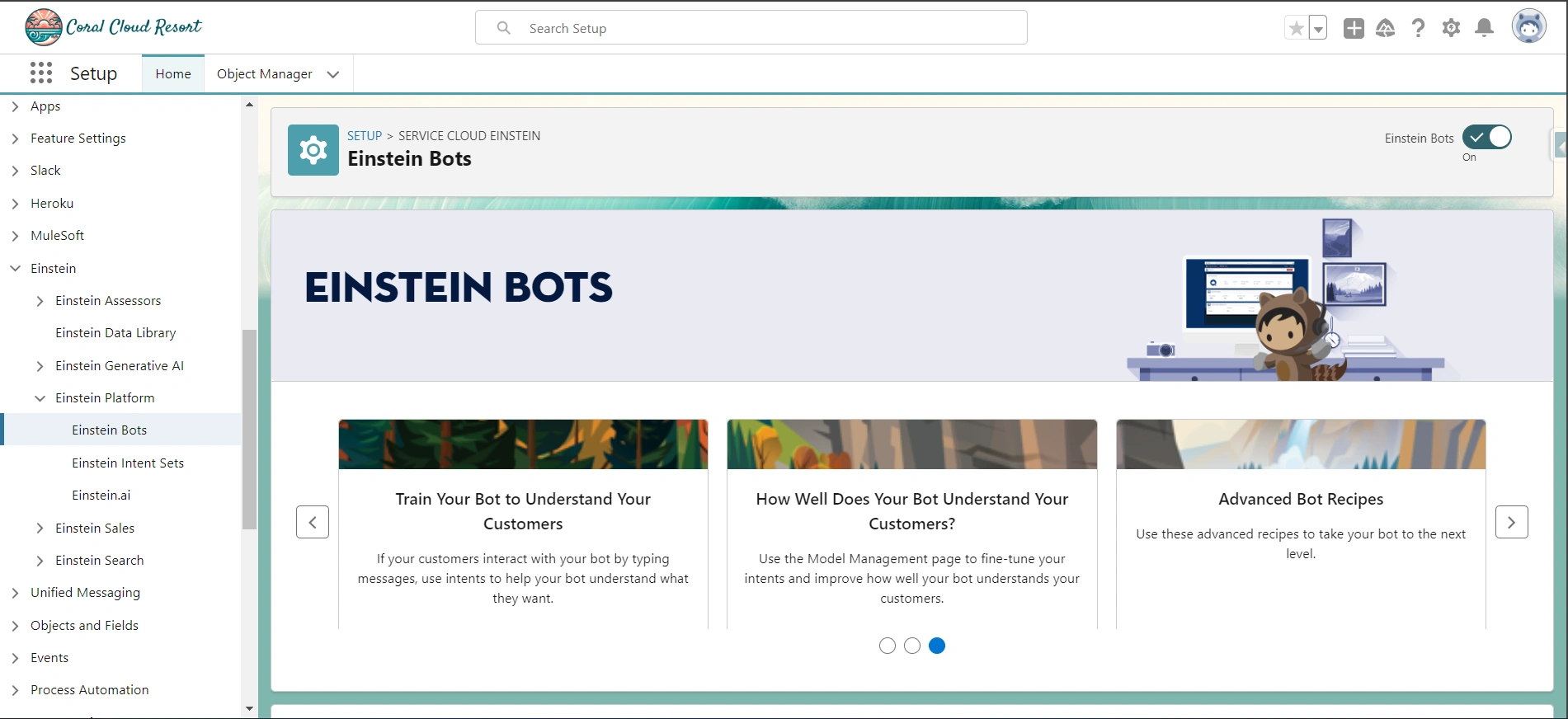Focus the Search Setup field
This screenshot has height=719, width=1568.
pos(751,28)
